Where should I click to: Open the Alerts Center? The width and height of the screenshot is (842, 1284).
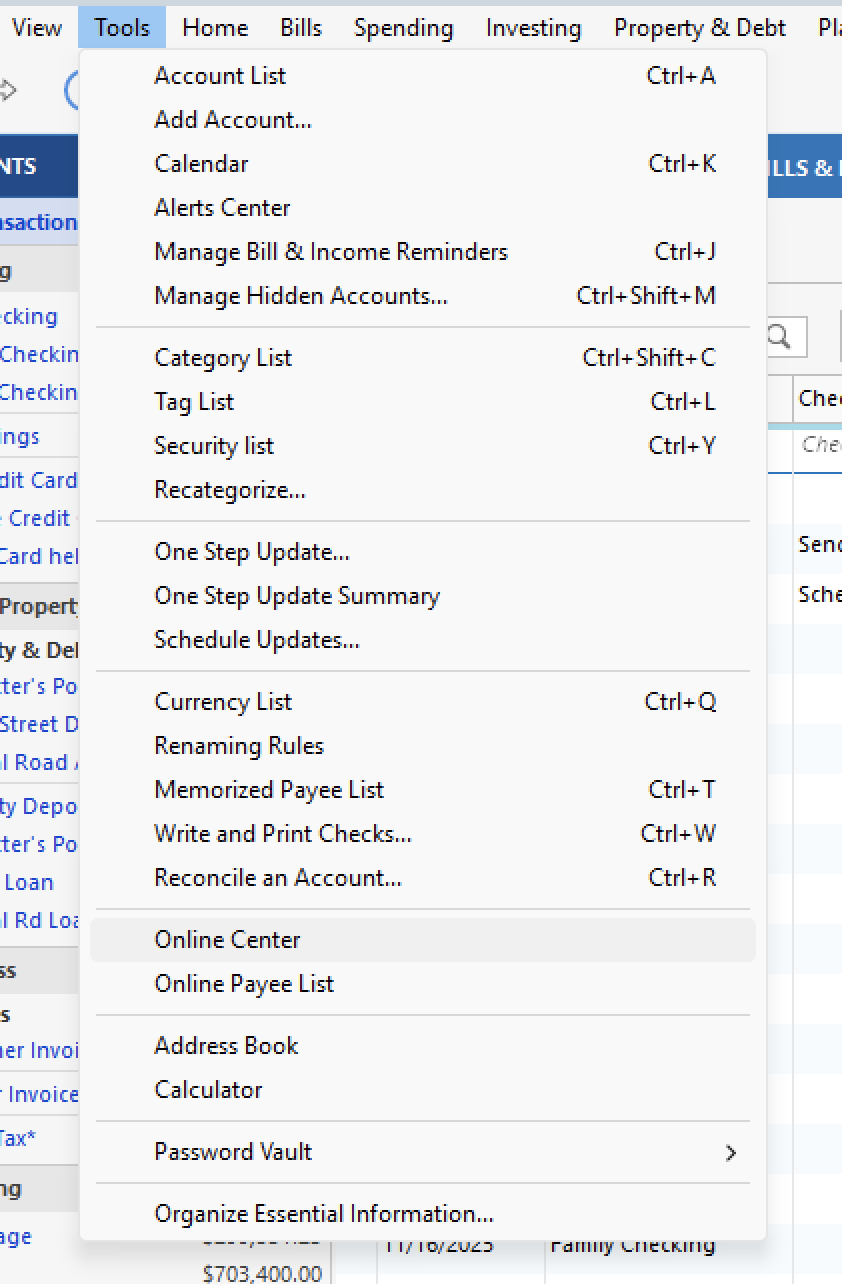click(x=222, y=207)
